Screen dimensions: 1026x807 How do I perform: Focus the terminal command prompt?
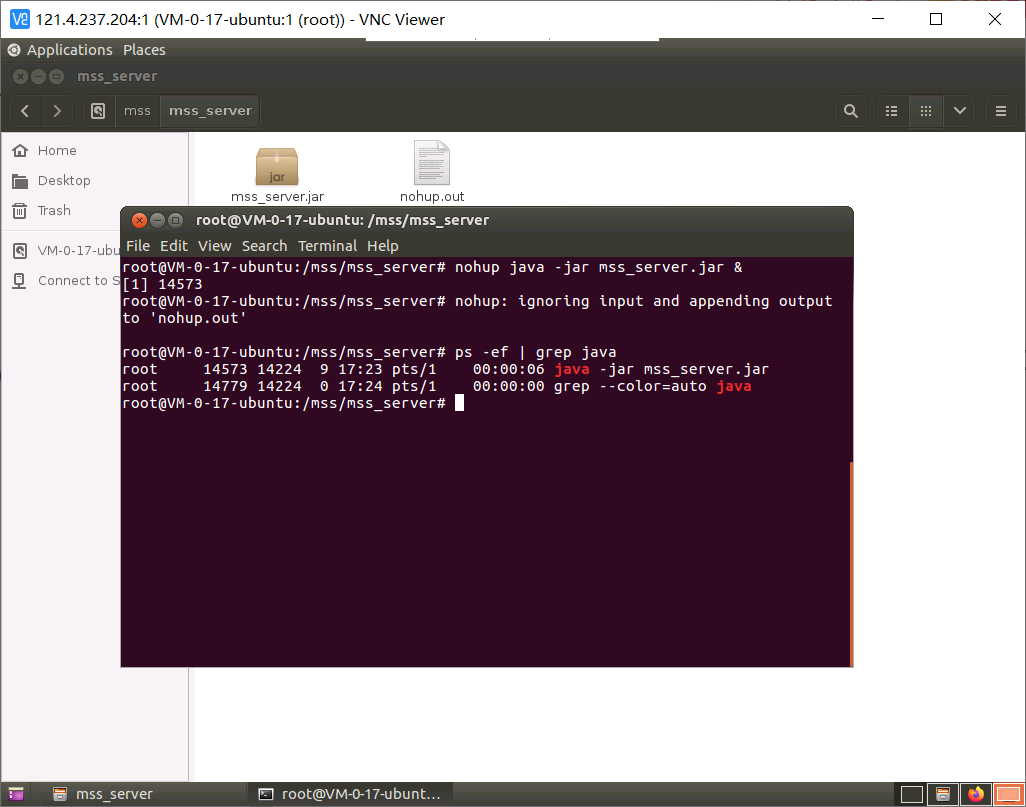pyautogui.click(x=459, y=403)
